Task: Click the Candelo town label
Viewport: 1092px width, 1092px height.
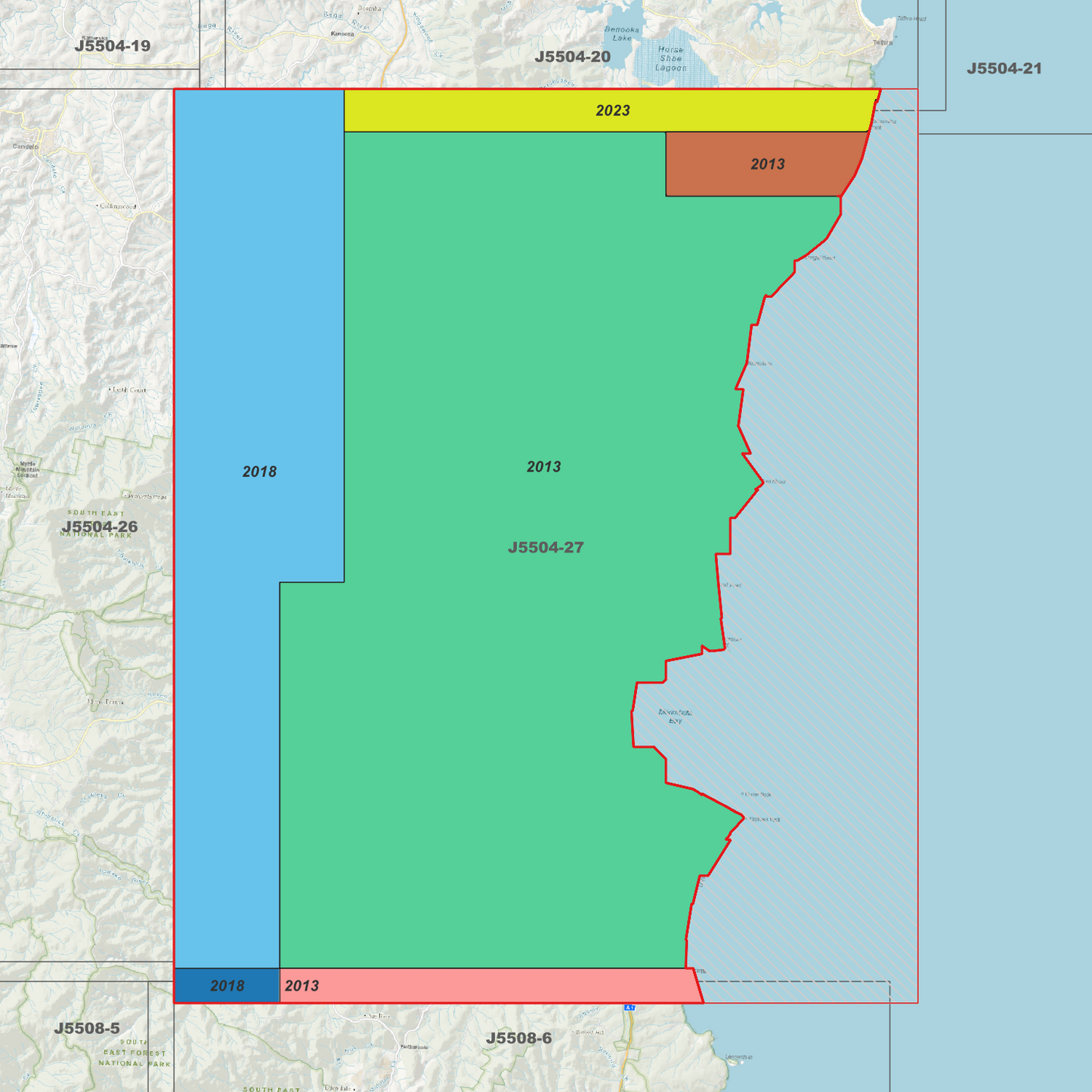Action: pyautogui.click(x=25, y=147)
